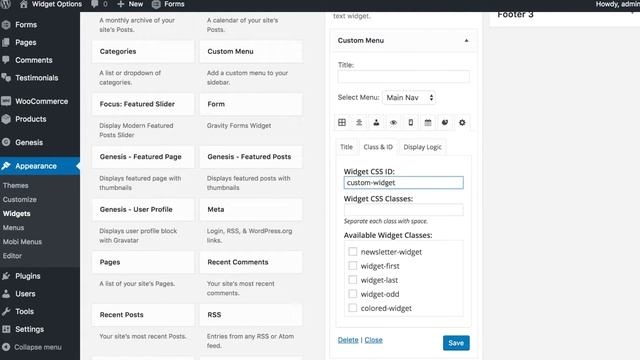
Task: Click the Plugins sidebar icon
Action: pyautogui.click(x=6, y=276)
